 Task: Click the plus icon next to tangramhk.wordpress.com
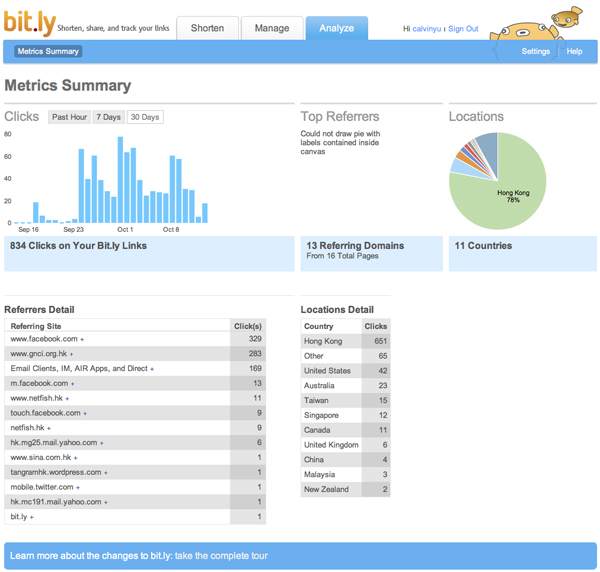click(x=105, y=472)
